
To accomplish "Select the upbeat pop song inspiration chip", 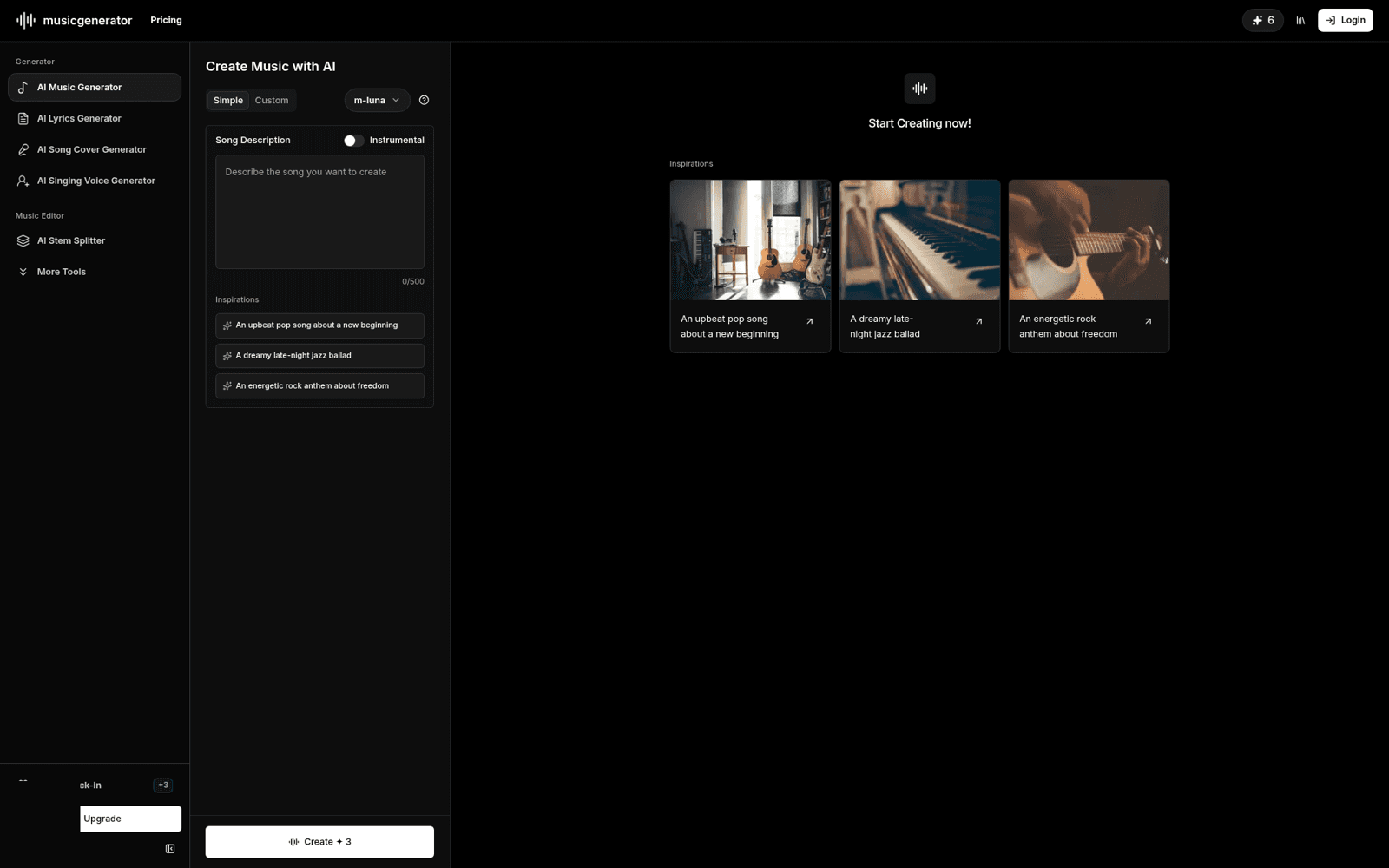I will click(x=319, y=325).
